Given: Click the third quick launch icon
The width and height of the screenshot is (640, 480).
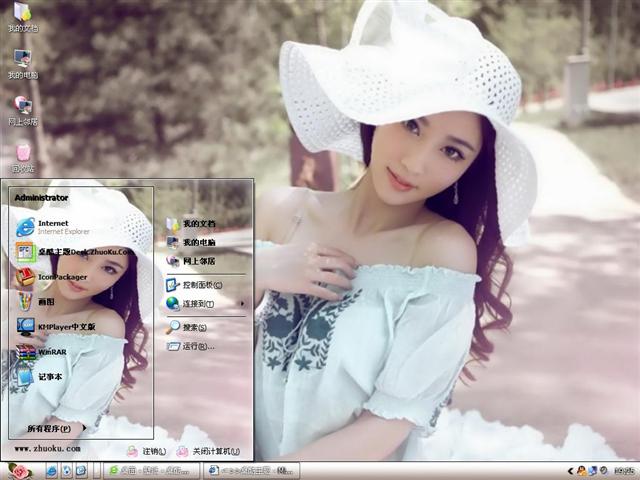Looking at the screenshot, I should coord(81,471).
